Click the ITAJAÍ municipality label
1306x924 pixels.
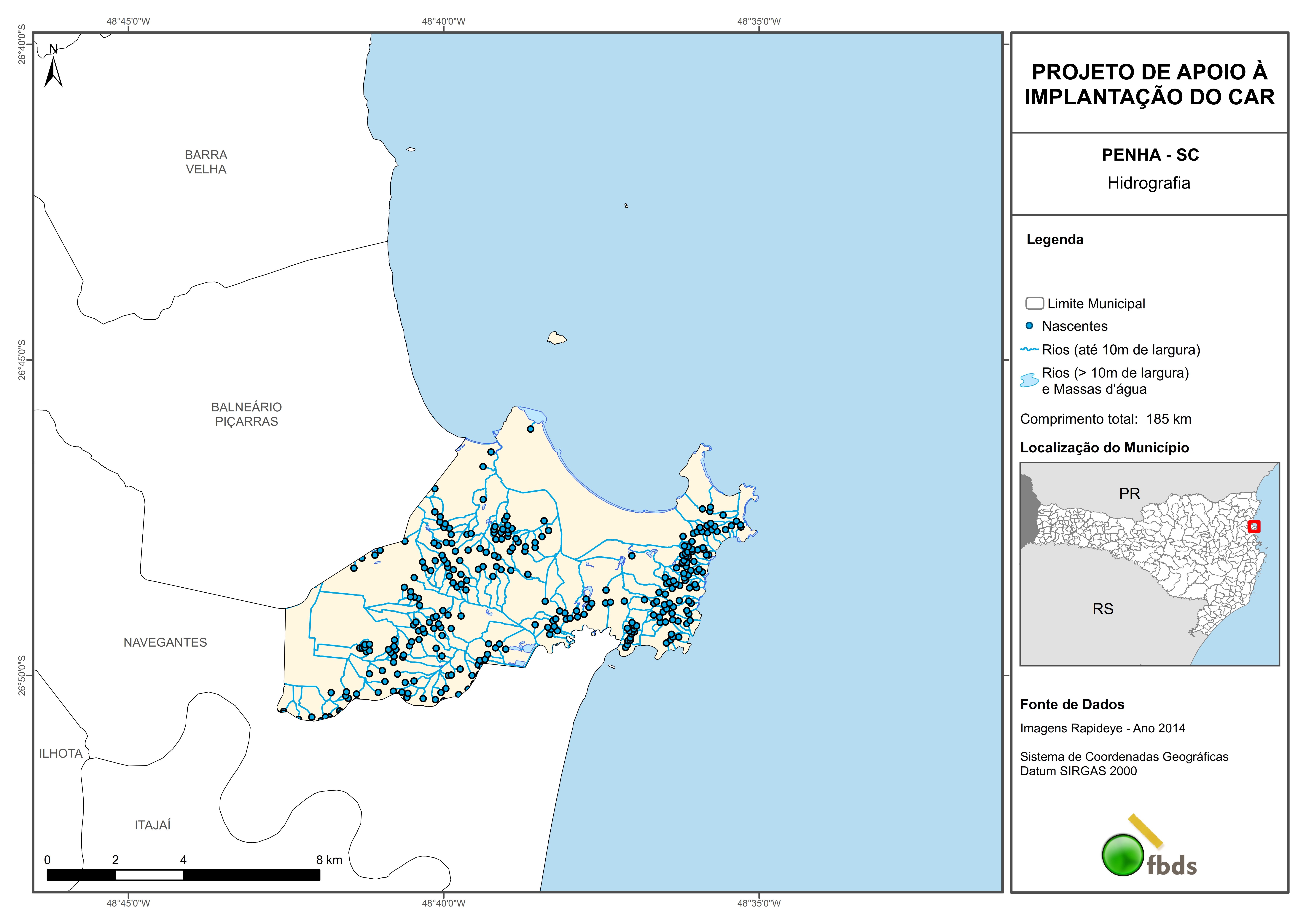[152, 825]
